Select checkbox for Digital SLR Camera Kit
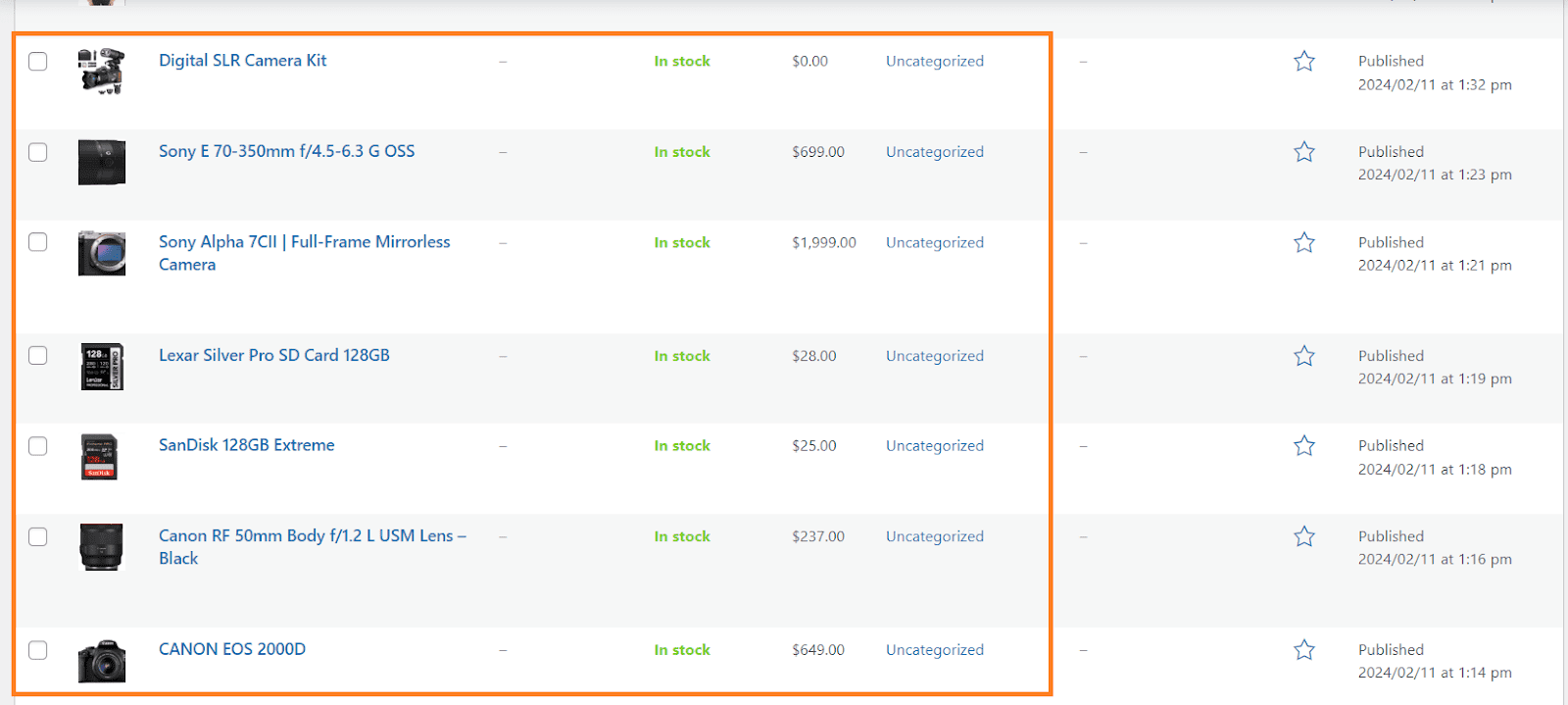This screenshot has height=705, width=1568. [x=38, y=62]
